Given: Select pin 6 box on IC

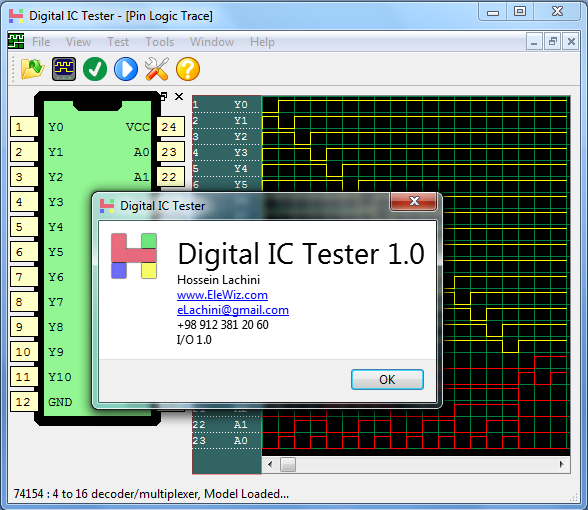Looking at the screenshot, I should pos(24,252).
